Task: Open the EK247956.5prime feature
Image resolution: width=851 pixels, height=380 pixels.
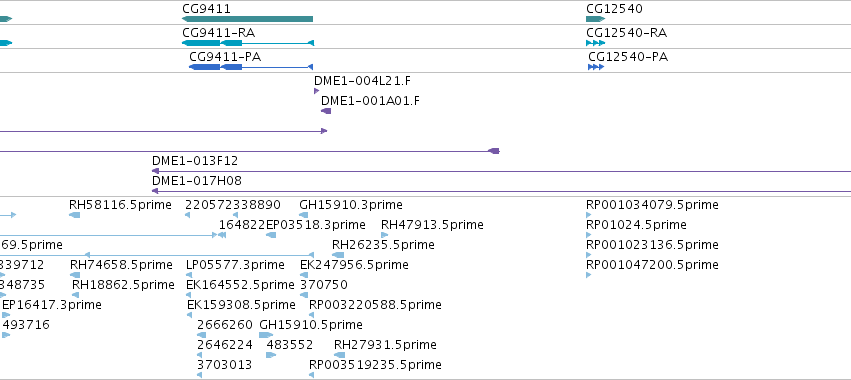Action: click(x=303, y=275)
